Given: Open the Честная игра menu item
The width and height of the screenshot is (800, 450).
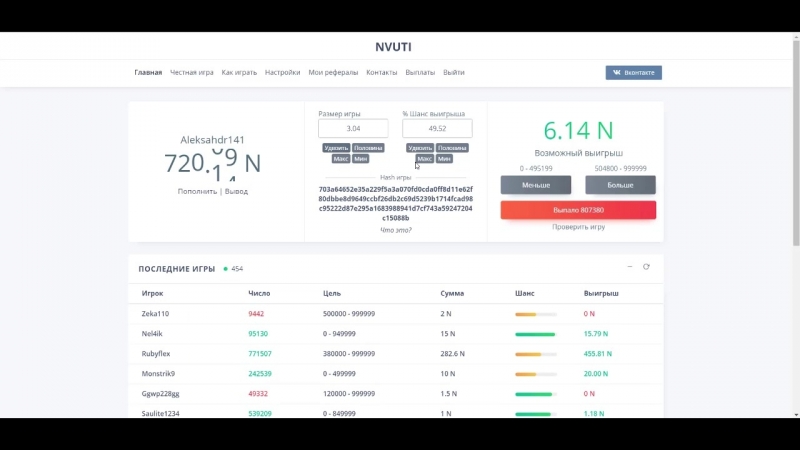Looking at the screenshot, I should point(192,73).
